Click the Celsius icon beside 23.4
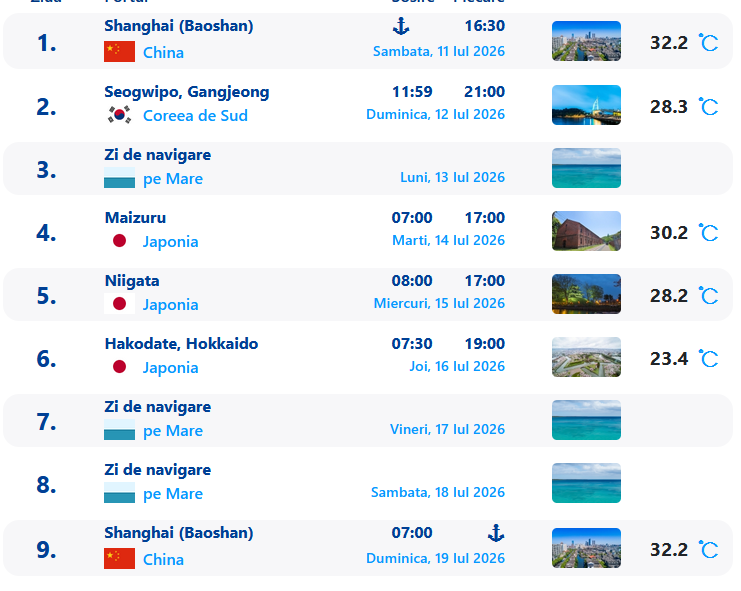This screenshot has height=591, width=741. pos(708,359)
